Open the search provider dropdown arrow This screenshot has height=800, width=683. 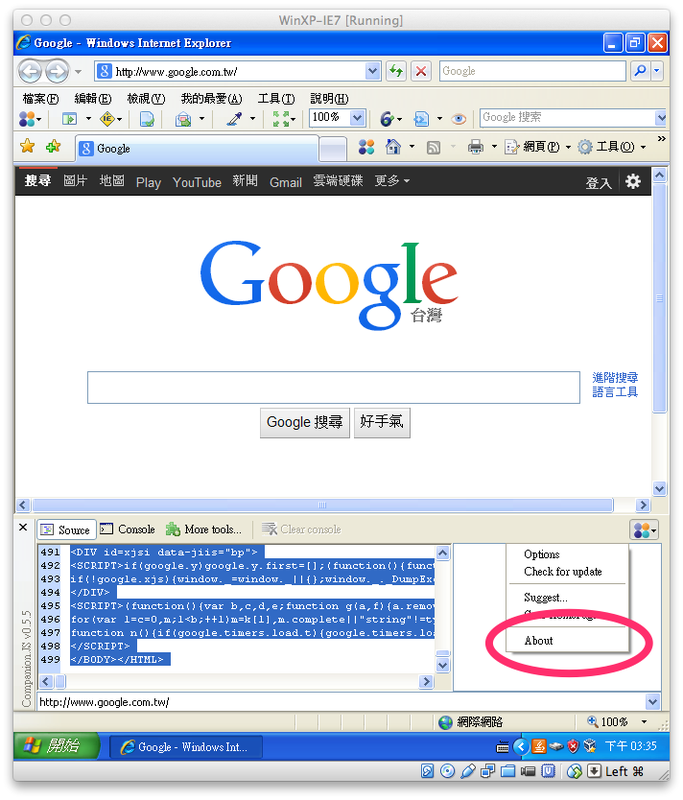click(657, 71)
